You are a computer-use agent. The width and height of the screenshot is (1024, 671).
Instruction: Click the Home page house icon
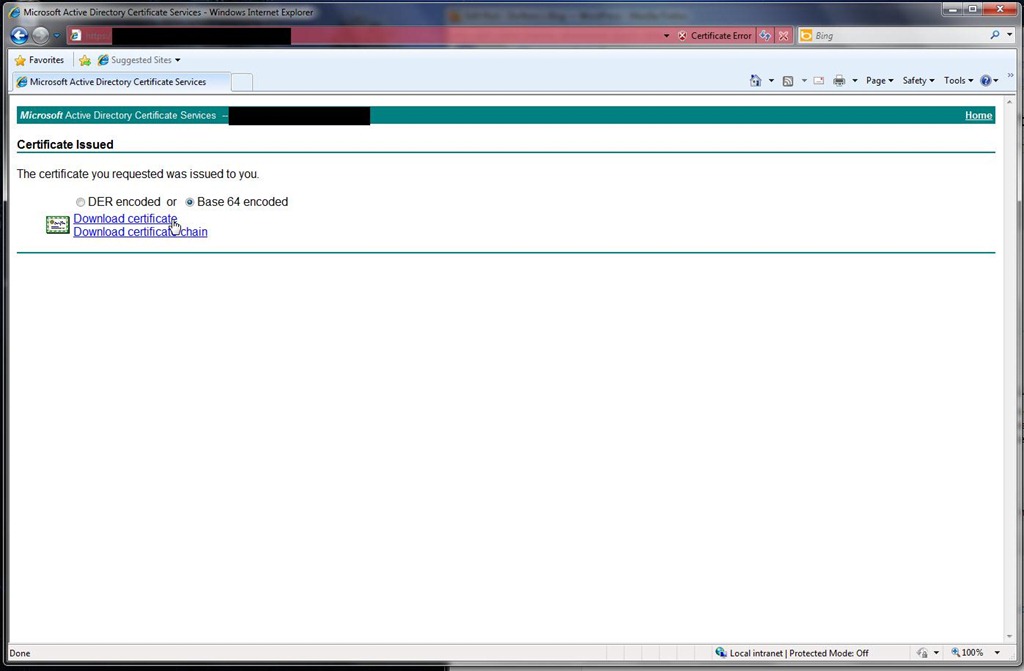tap(756, 81)
